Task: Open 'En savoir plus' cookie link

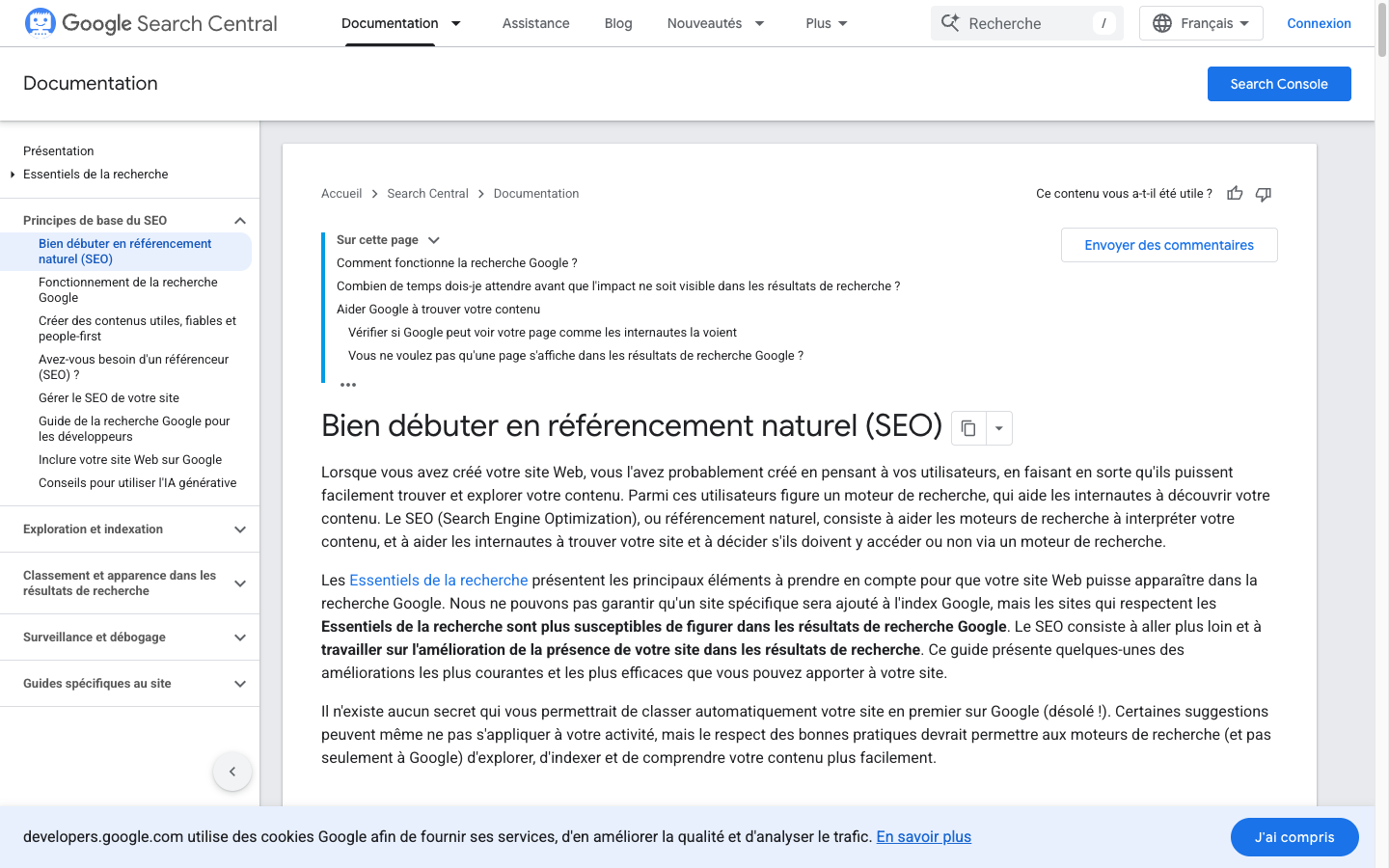Action: (923, 837)
